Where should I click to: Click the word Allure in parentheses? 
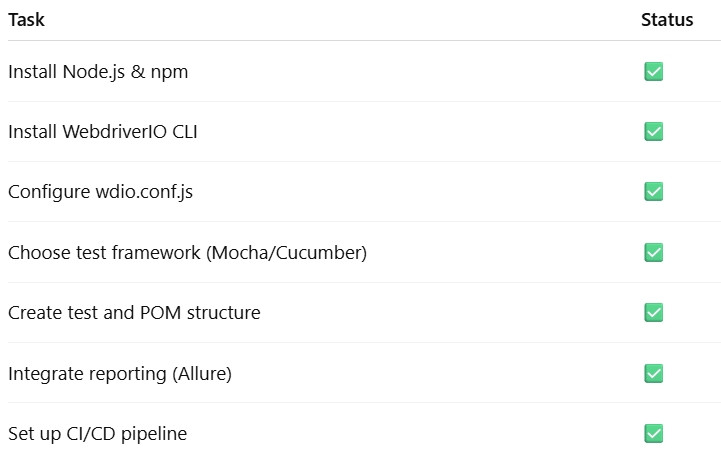pos(202,374)
